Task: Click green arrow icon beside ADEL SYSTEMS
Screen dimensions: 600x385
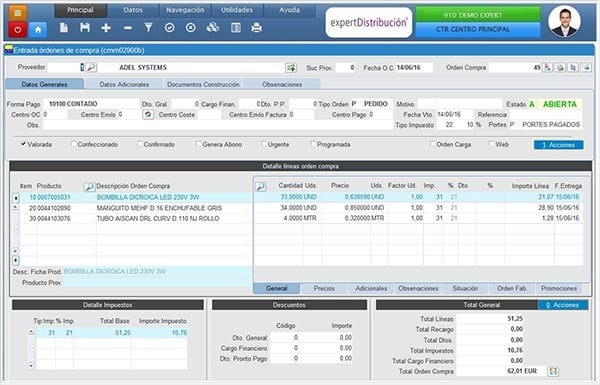Action: pyautogui.click(x=291, y=68)
